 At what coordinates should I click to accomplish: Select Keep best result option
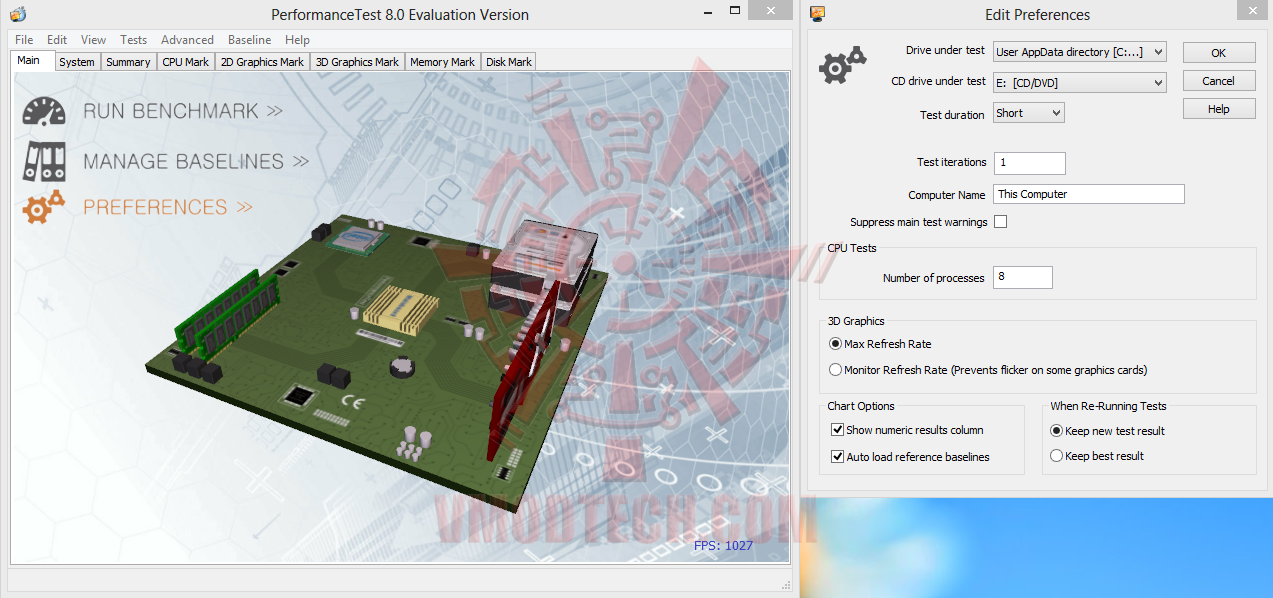click(1056, 456)
